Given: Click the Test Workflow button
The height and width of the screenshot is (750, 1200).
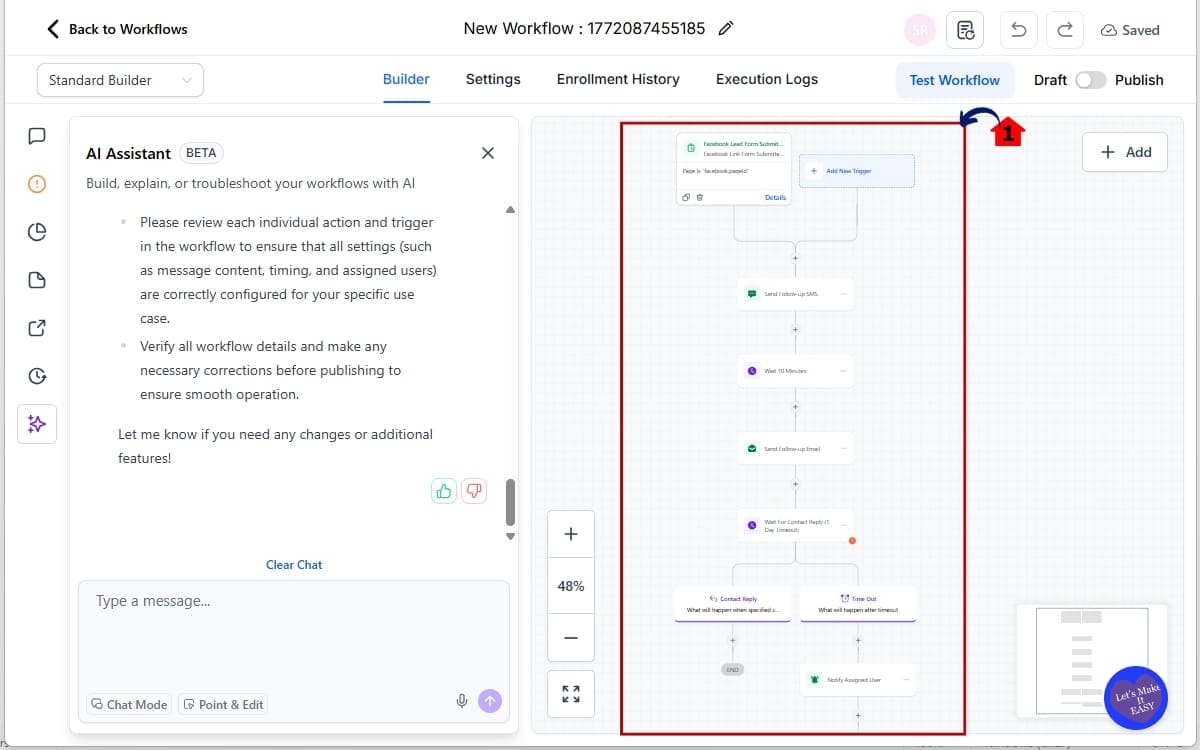Looking at the screenshot, I should (x=954, y=80).
